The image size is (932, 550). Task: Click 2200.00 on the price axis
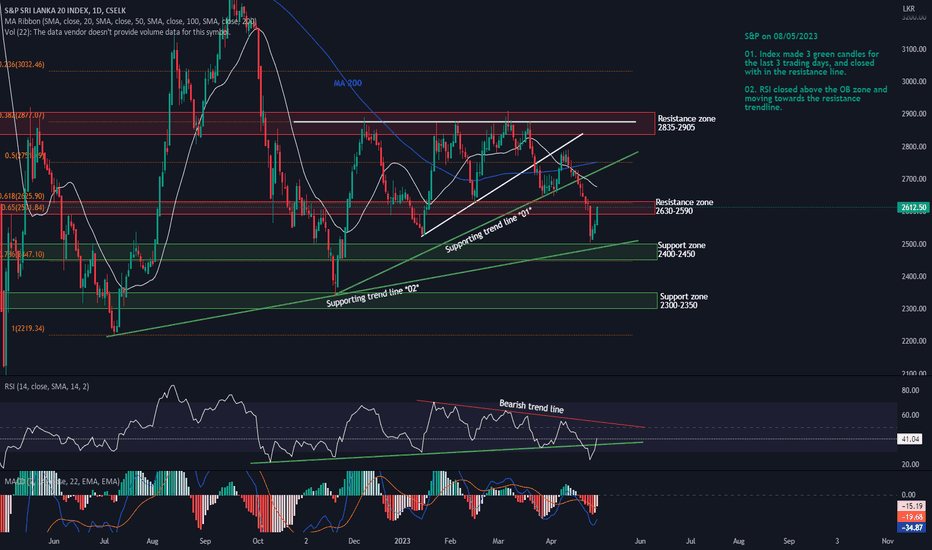(x=914, y=341)
